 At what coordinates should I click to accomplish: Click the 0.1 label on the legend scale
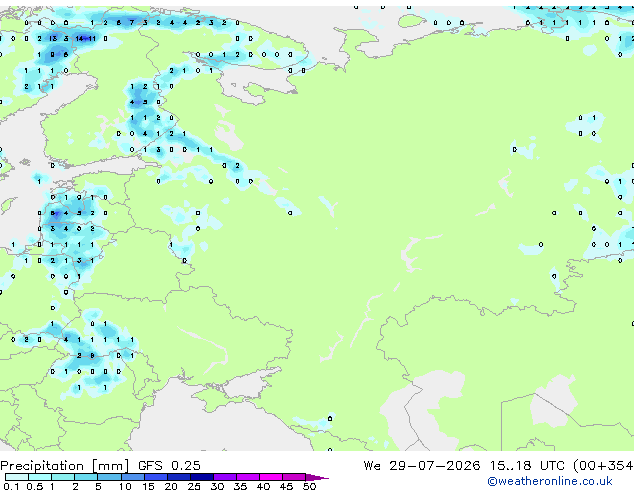[11, 486]
